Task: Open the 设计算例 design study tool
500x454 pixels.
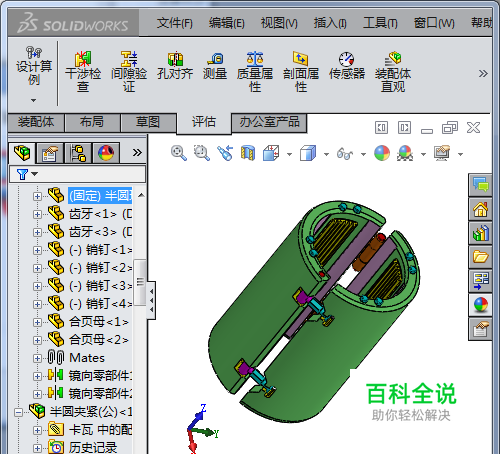Action: tap(34, 66)
